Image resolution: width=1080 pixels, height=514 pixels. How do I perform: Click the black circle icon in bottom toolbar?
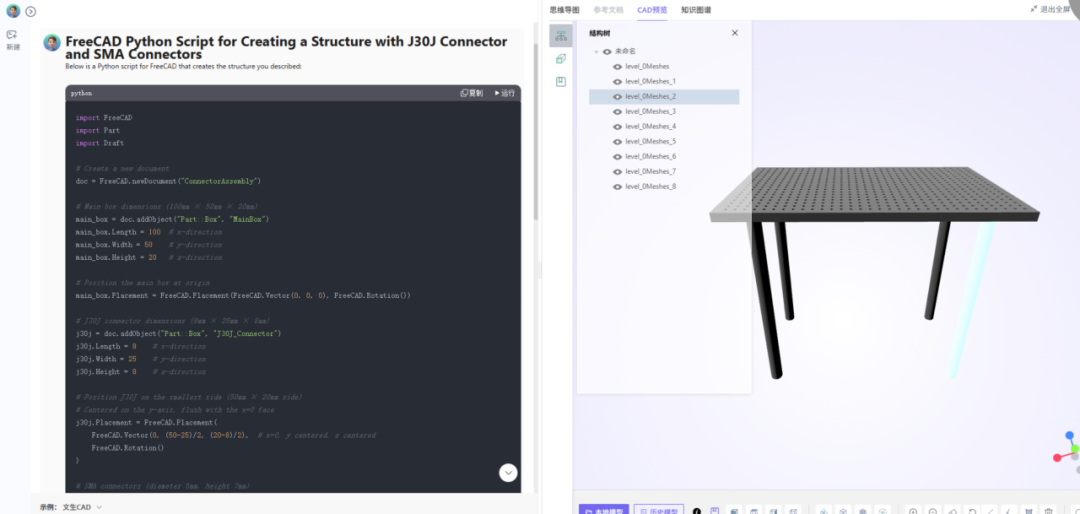(696, 511)
